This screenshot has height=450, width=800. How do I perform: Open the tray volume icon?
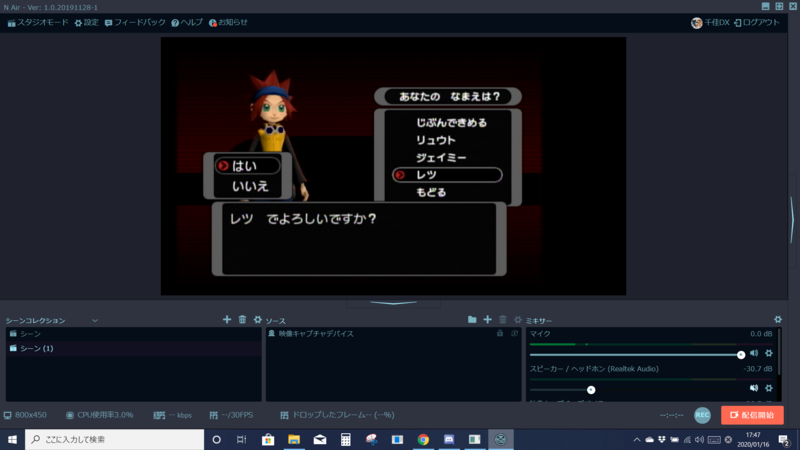699,439
